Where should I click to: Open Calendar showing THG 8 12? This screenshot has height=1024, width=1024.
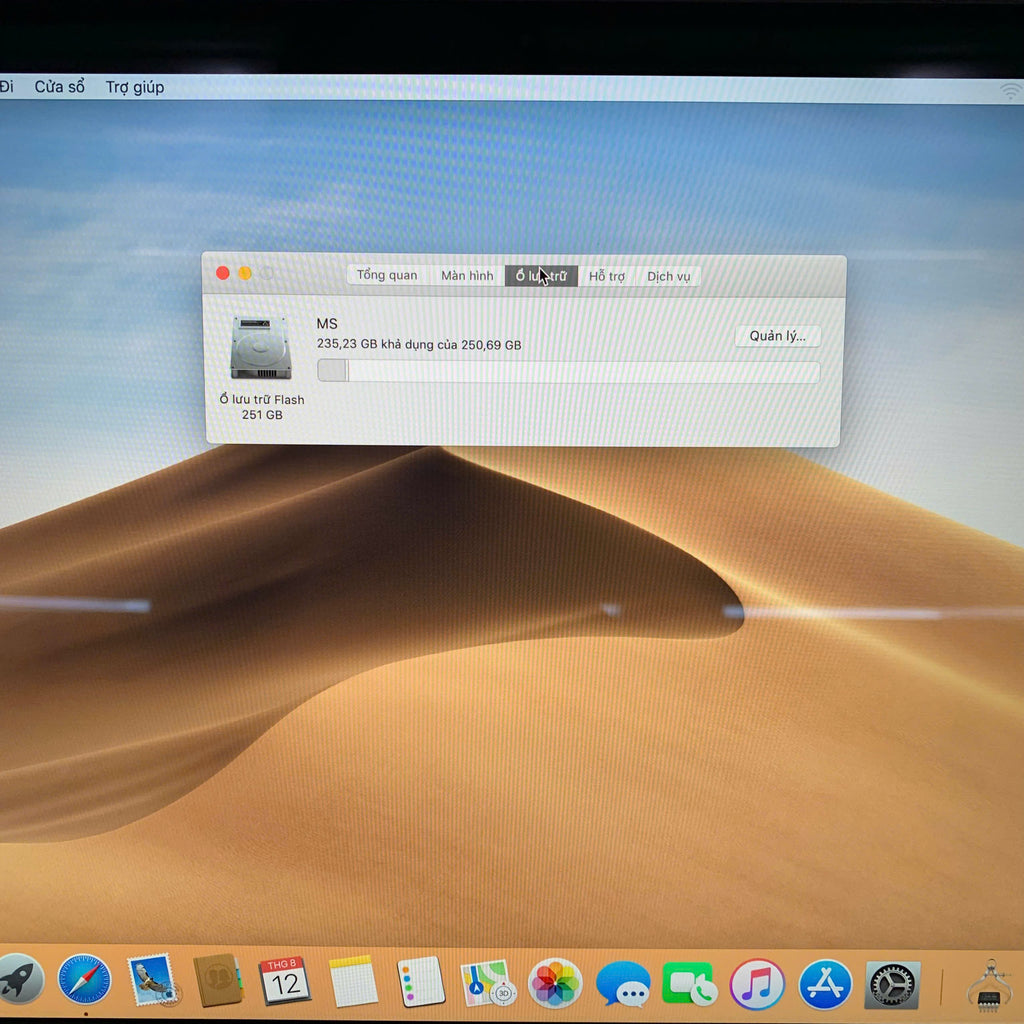click(285, 981)
